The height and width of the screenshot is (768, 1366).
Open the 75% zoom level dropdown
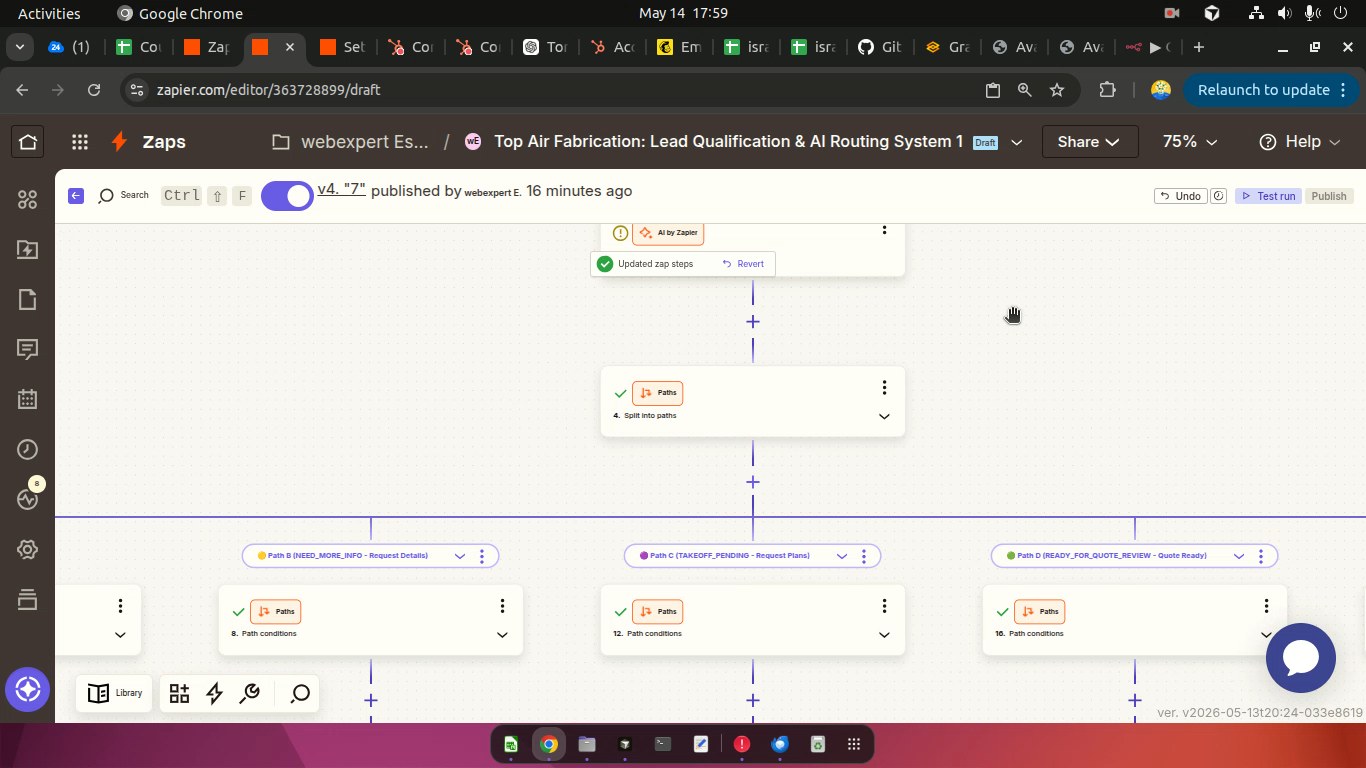point(1190,142)
